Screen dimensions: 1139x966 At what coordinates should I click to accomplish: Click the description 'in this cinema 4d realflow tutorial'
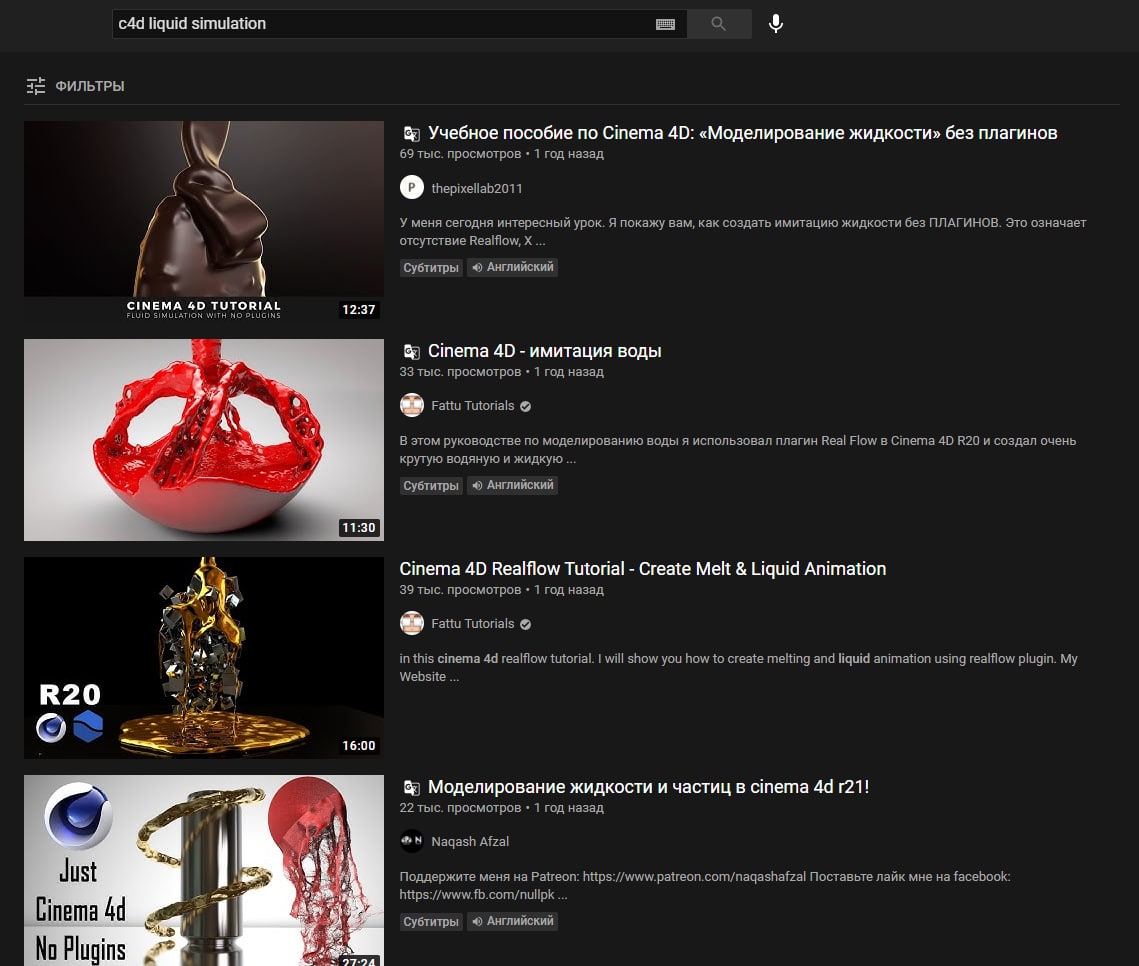coord(738,667)
